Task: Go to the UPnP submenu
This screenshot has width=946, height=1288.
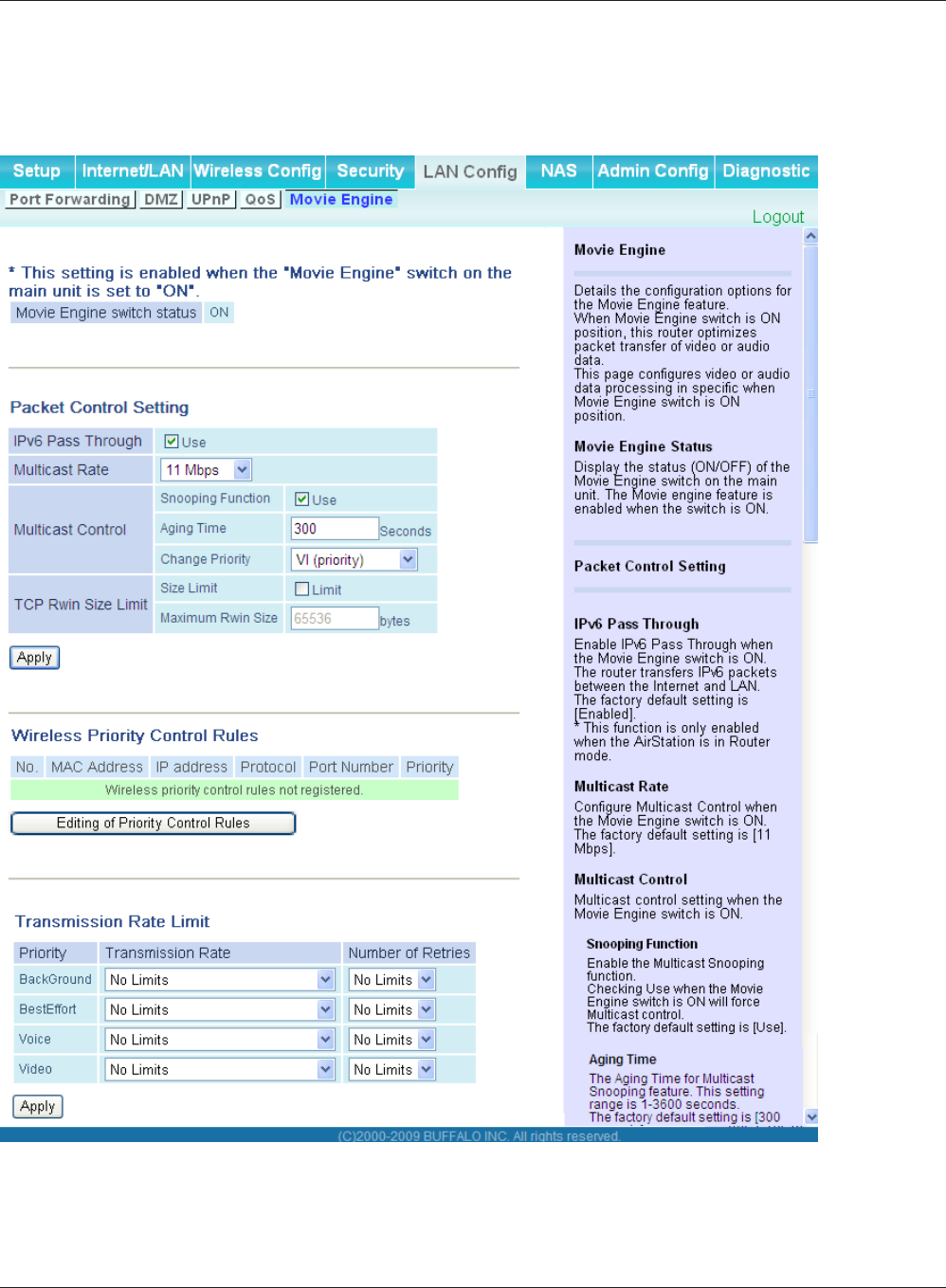Action: 210,200
